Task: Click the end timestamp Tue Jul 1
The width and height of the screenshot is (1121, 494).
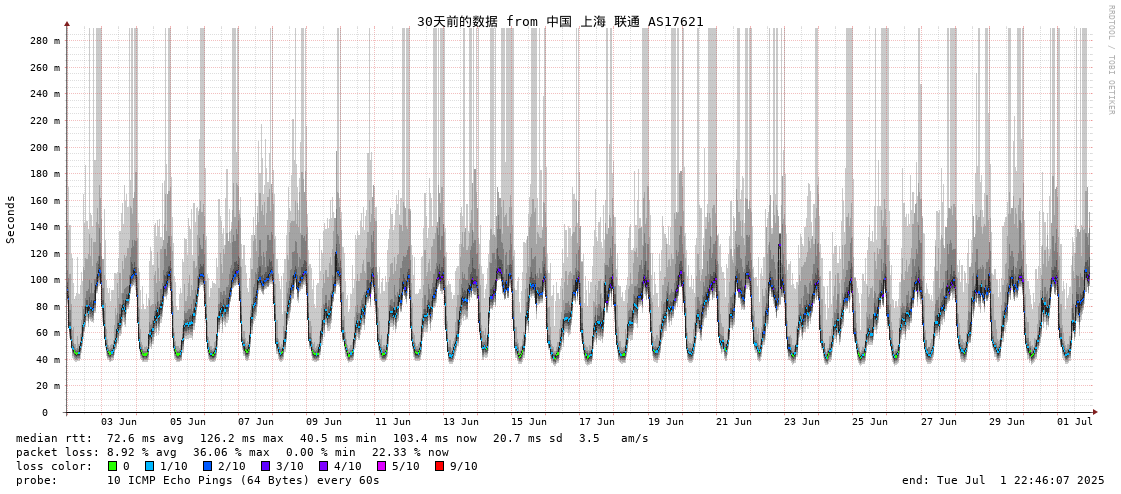Action: [1003, 480]
